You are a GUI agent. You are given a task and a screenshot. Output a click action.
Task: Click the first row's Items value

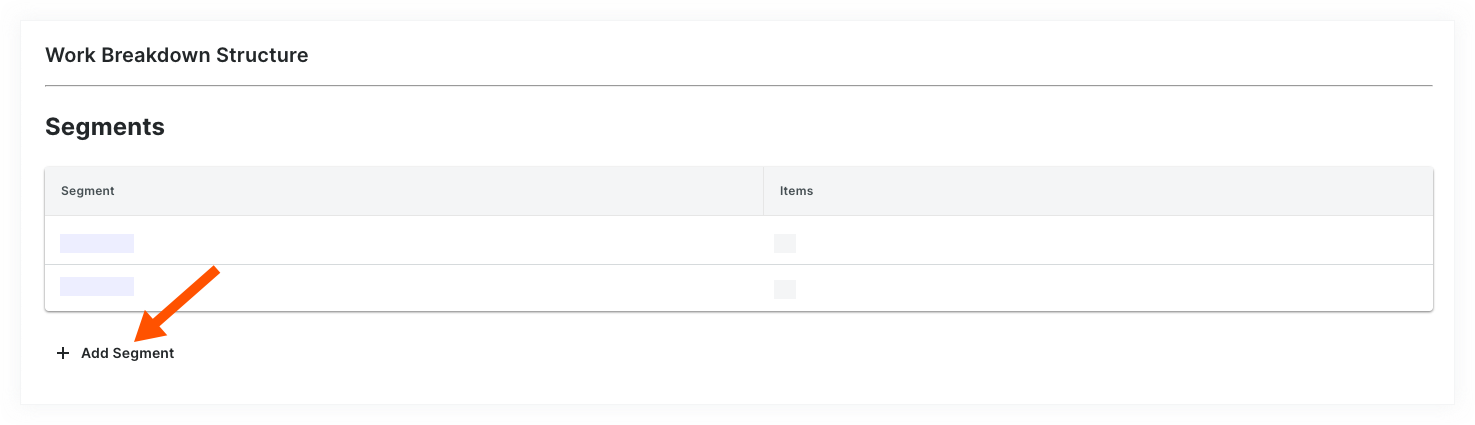pyautogui.click(x=785, y=243)
